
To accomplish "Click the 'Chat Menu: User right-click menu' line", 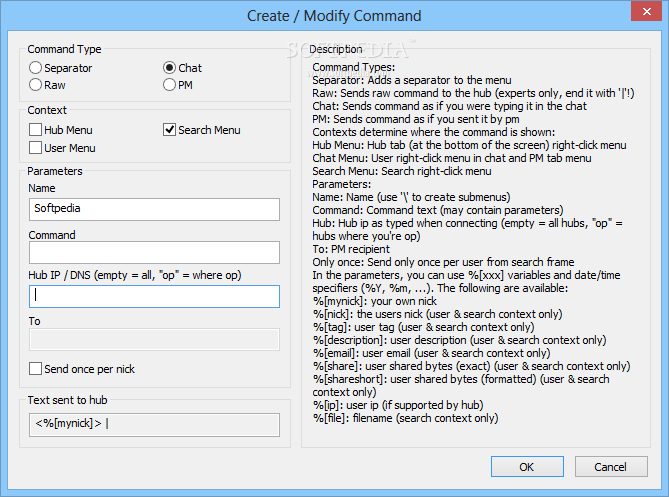I will click(452, 158).
